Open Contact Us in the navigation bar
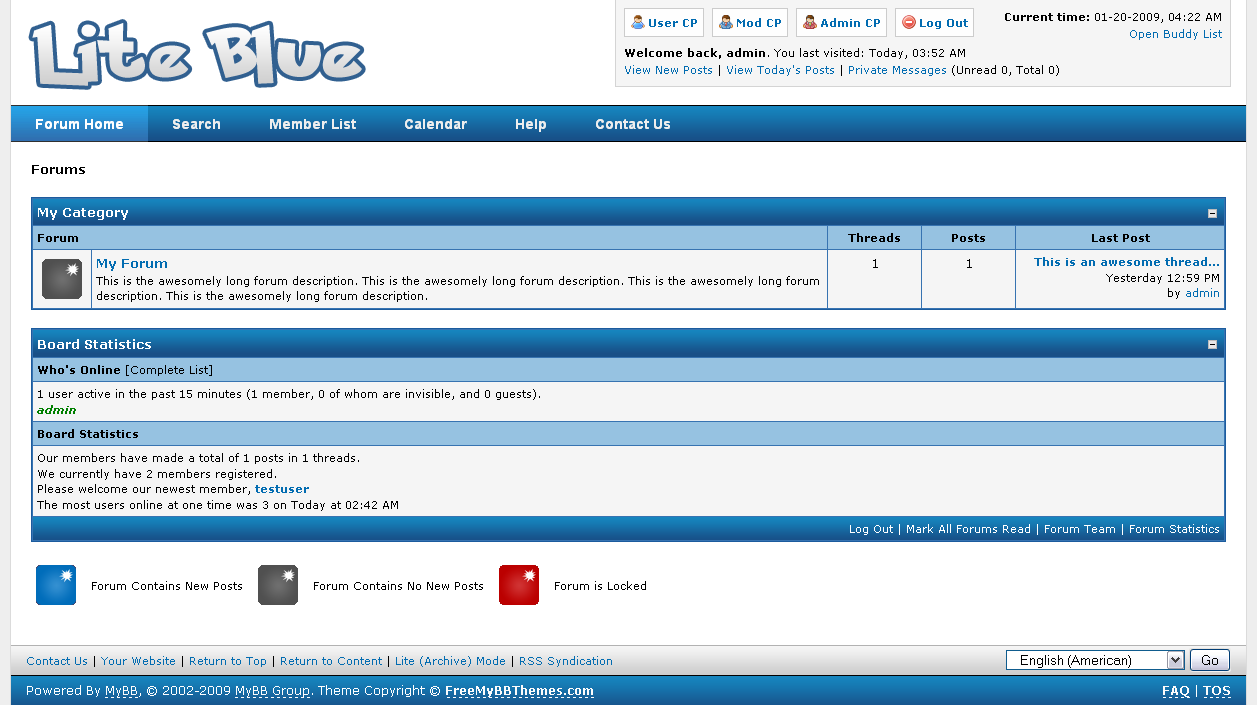 [x=633, y=124]
